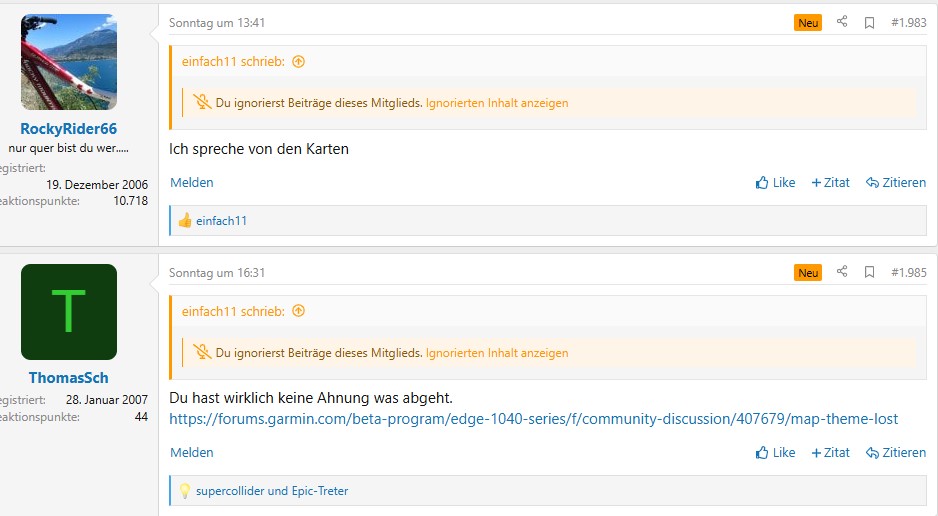
Task: Jump to quoted post via arrow in RockyRider66's quote
Action: [x=298, y=62]
